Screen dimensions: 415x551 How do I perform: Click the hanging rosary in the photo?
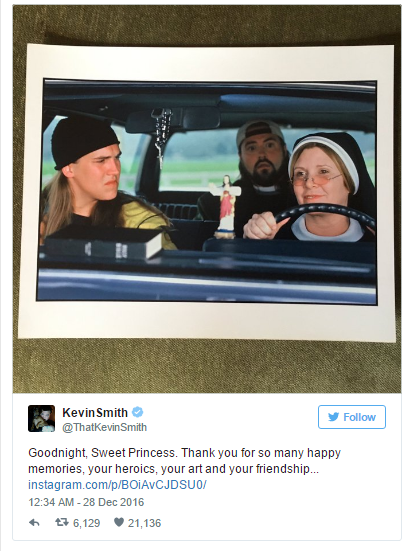click(161, 137)
